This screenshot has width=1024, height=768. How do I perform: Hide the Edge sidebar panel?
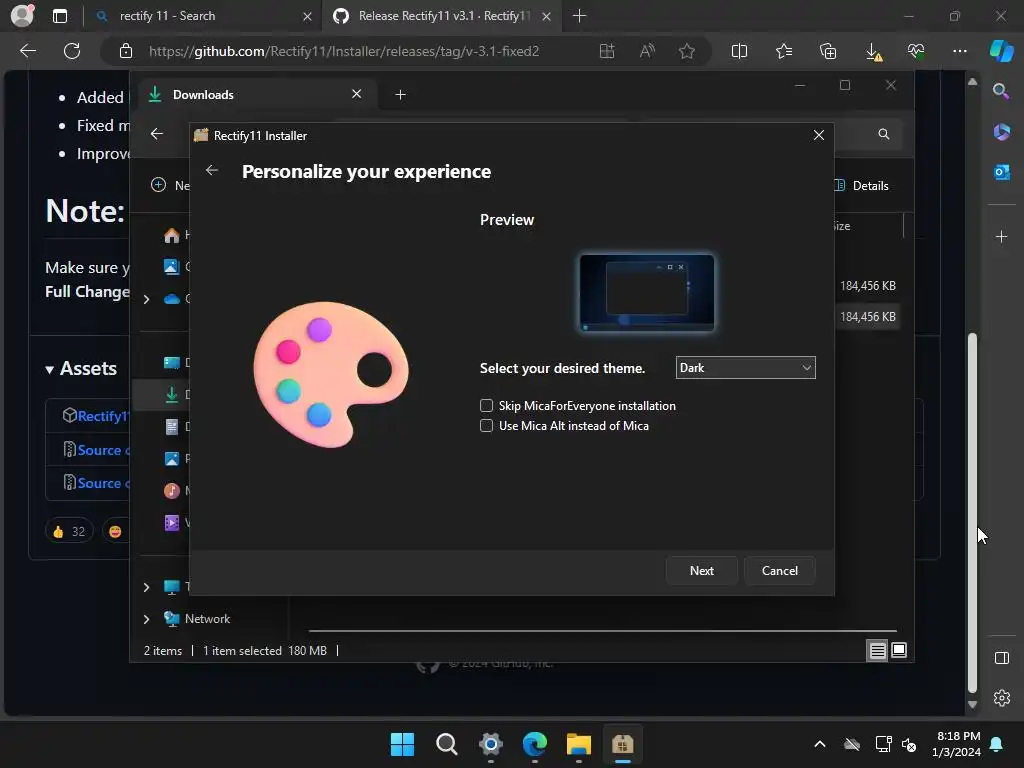1002,658
